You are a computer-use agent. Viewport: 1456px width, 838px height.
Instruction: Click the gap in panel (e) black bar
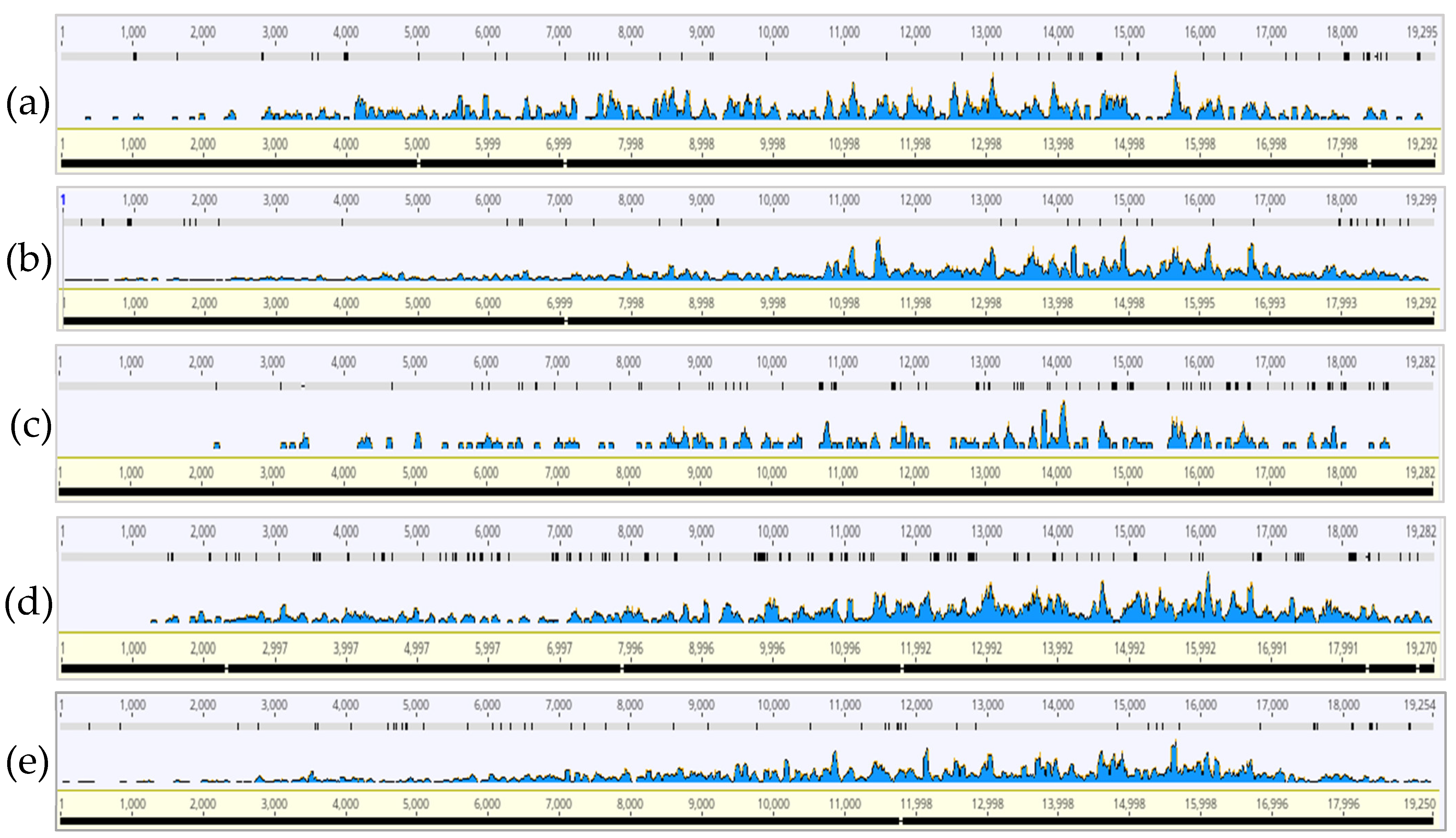(x=901, y=821)
